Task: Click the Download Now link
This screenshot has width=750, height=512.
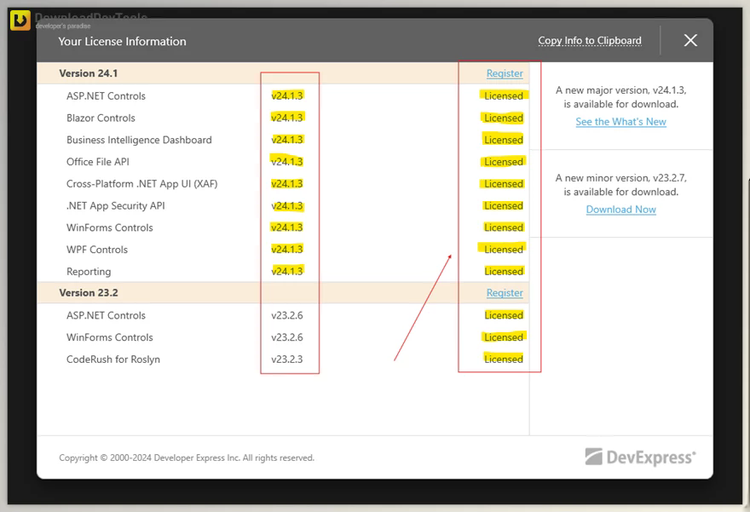Action: tap(621, 209)
